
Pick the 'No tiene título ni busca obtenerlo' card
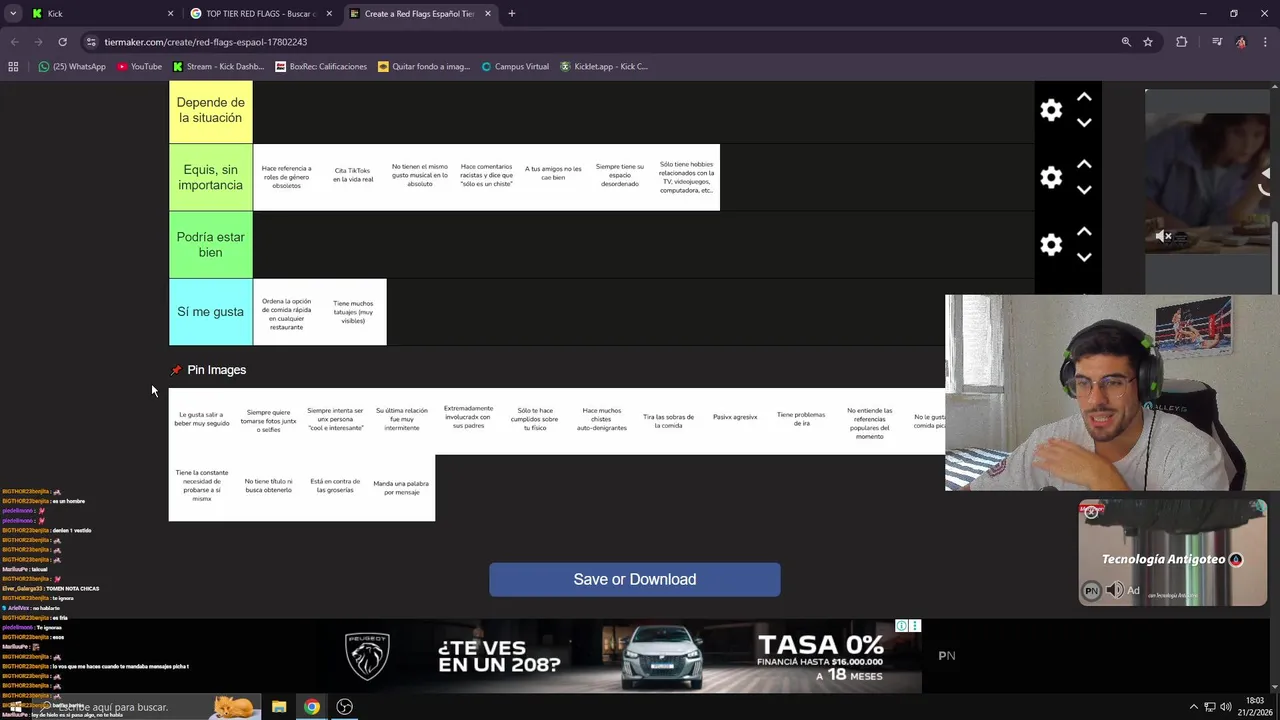268,488
